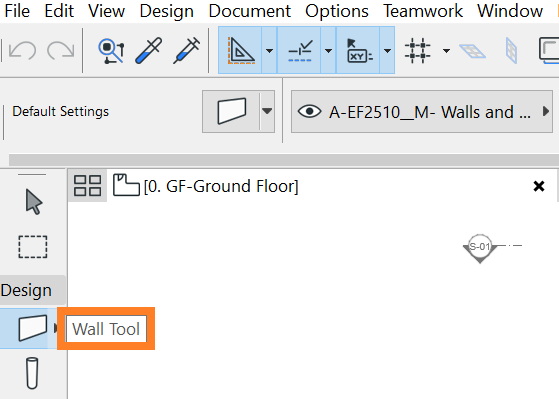This screenshot has height=399, width=559.
Task: Open the Document menu
Action: coord(250,11)
